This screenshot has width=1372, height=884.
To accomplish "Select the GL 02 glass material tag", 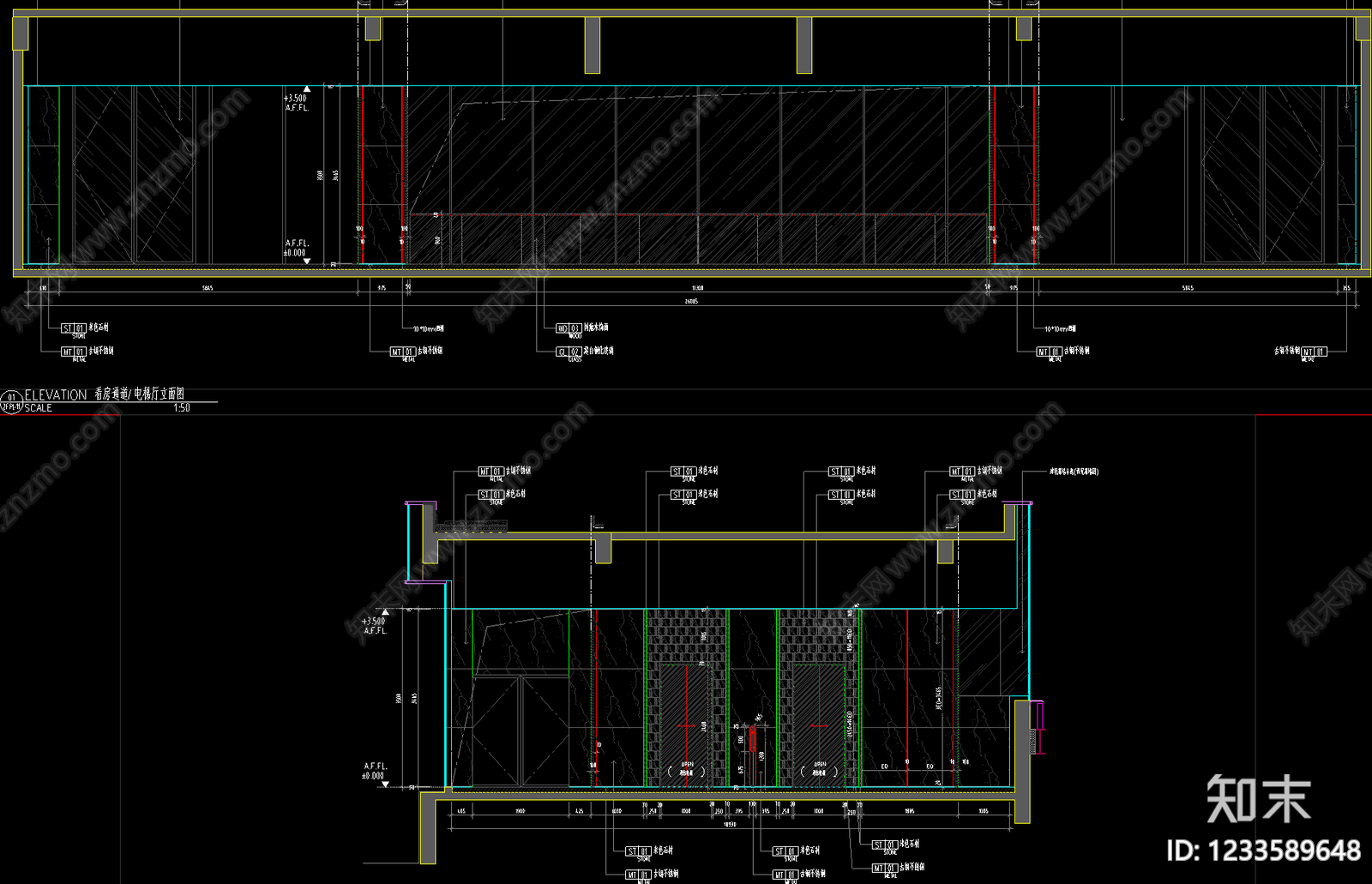I will [x=569, y=351].
